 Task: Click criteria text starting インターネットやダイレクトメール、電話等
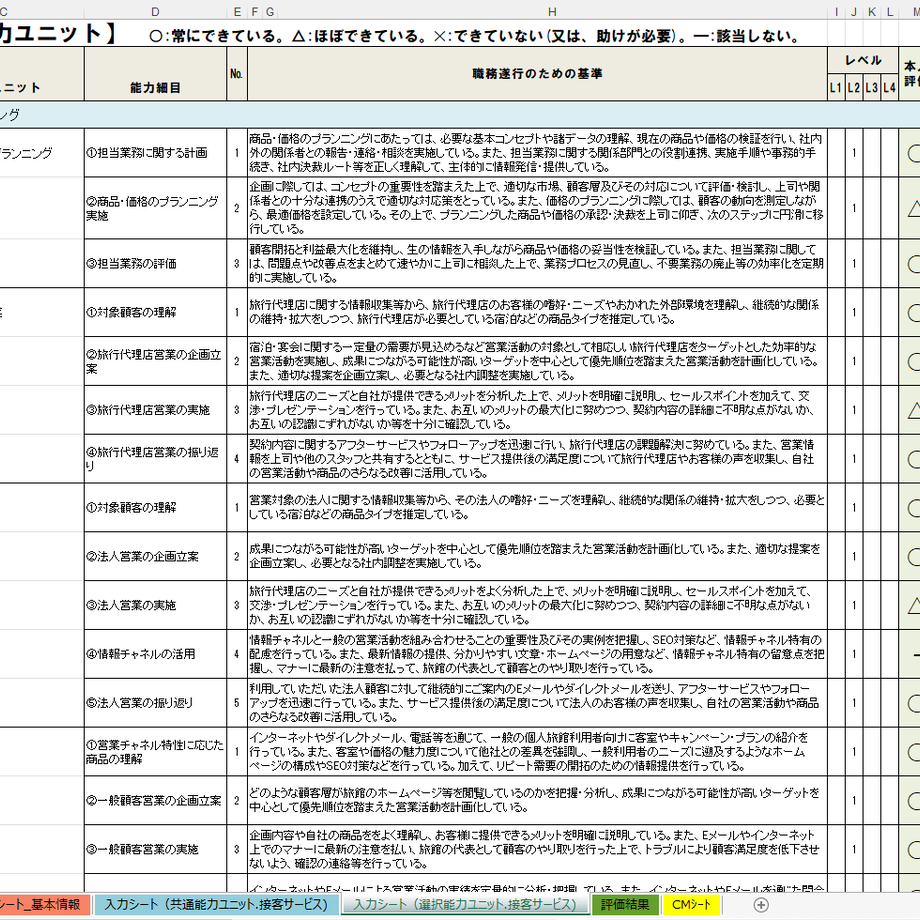pos(537,752)
